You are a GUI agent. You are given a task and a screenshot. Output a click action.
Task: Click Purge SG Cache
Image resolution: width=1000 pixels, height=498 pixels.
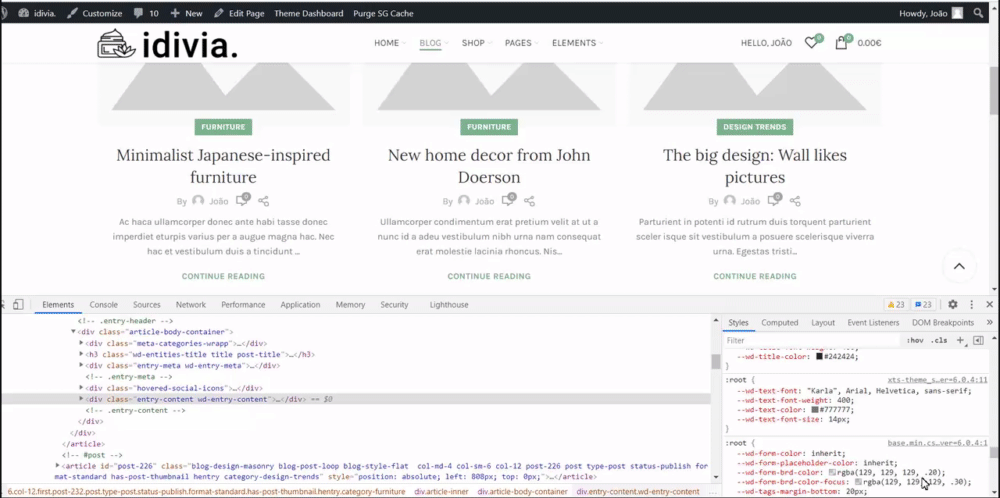[383, 13]
